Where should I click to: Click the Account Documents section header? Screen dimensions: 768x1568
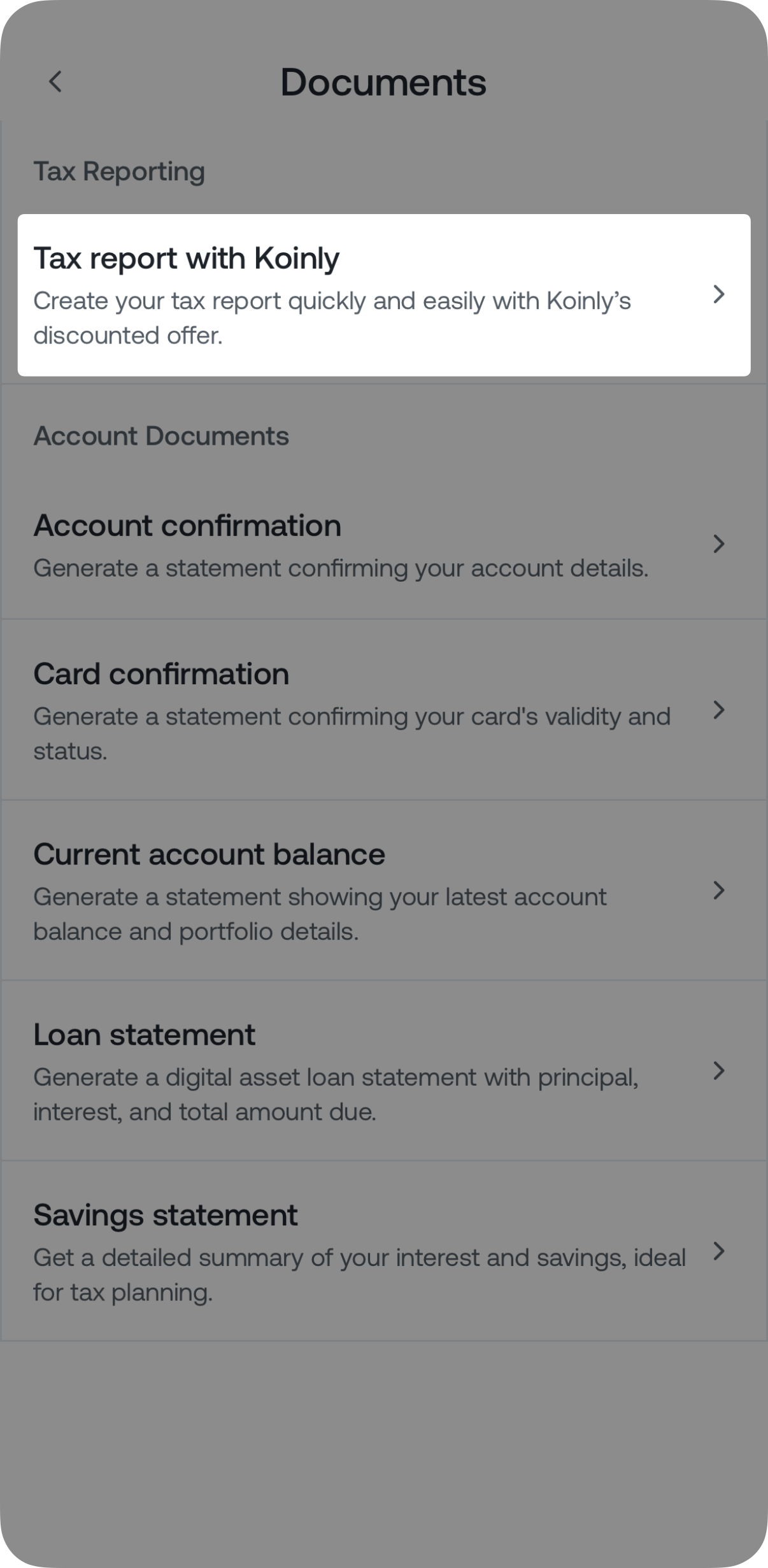[161, 436]
